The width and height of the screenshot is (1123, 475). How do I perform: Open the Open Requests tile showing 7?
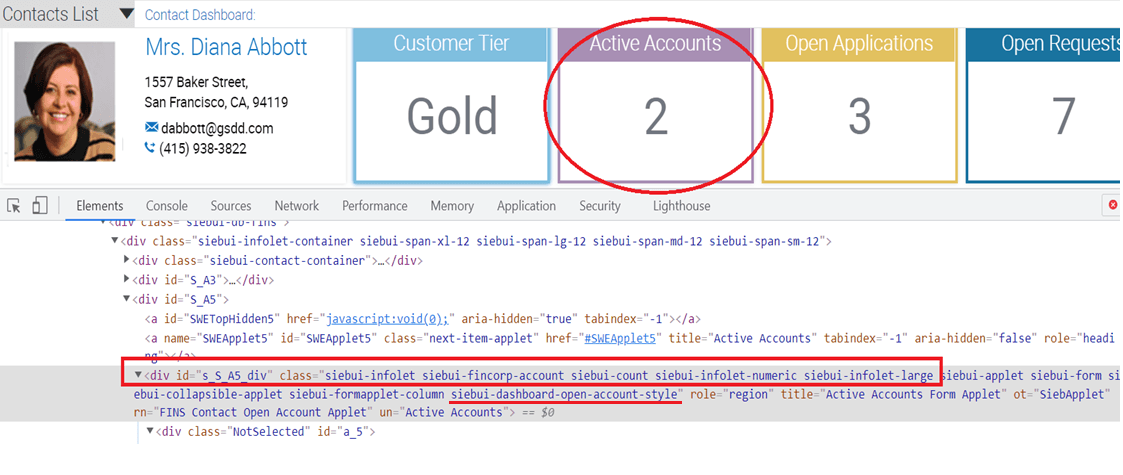(1044, 105)
